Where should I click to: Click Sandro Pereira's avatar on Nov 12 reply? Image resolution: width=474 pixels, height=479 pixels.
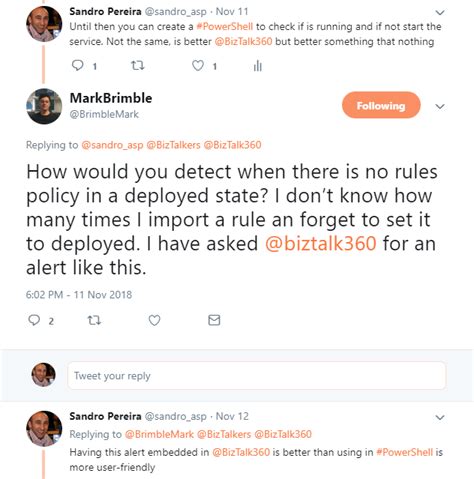pos(44,429)
